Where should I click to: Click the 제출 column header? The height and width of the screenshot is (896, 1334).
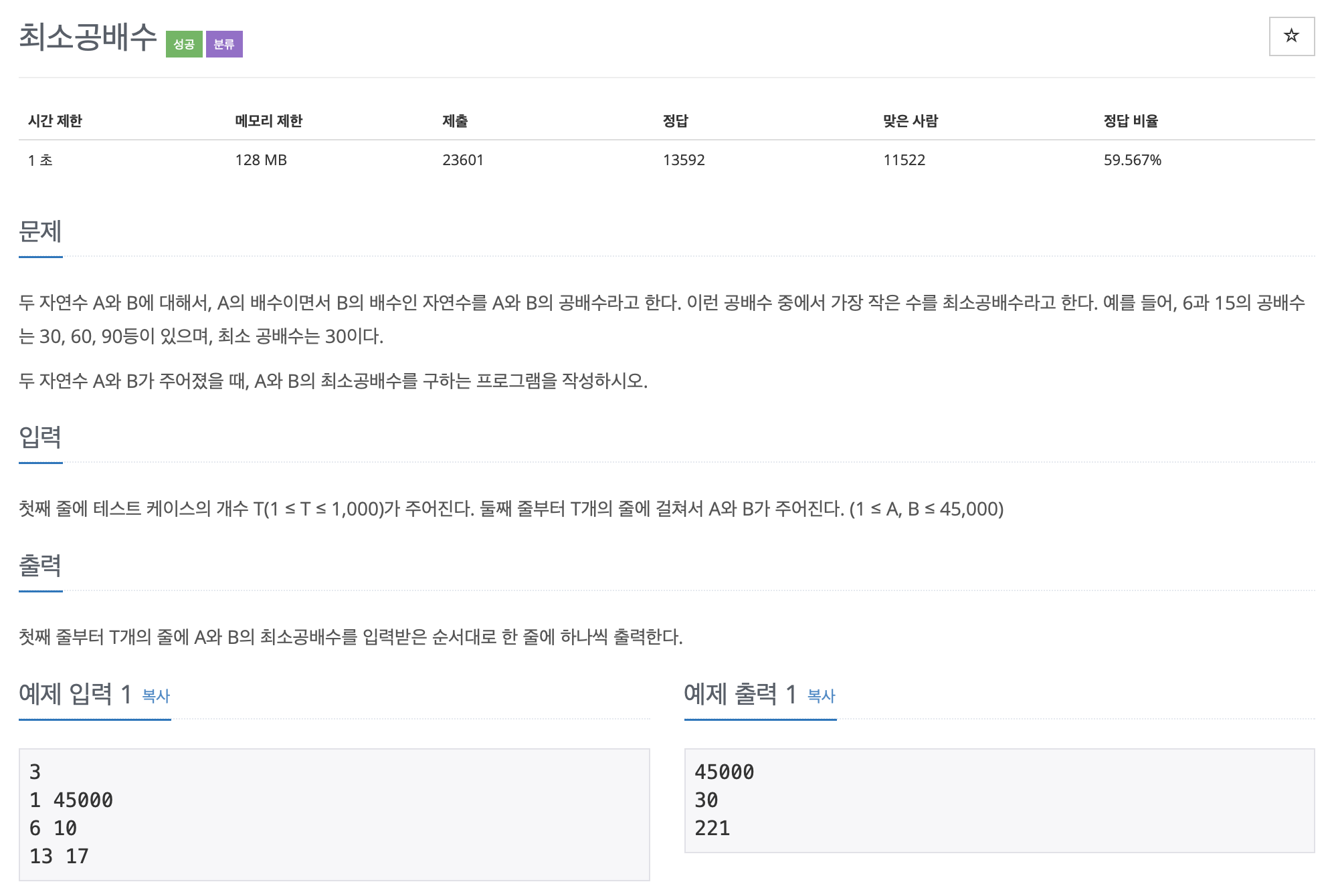point(455,121)
